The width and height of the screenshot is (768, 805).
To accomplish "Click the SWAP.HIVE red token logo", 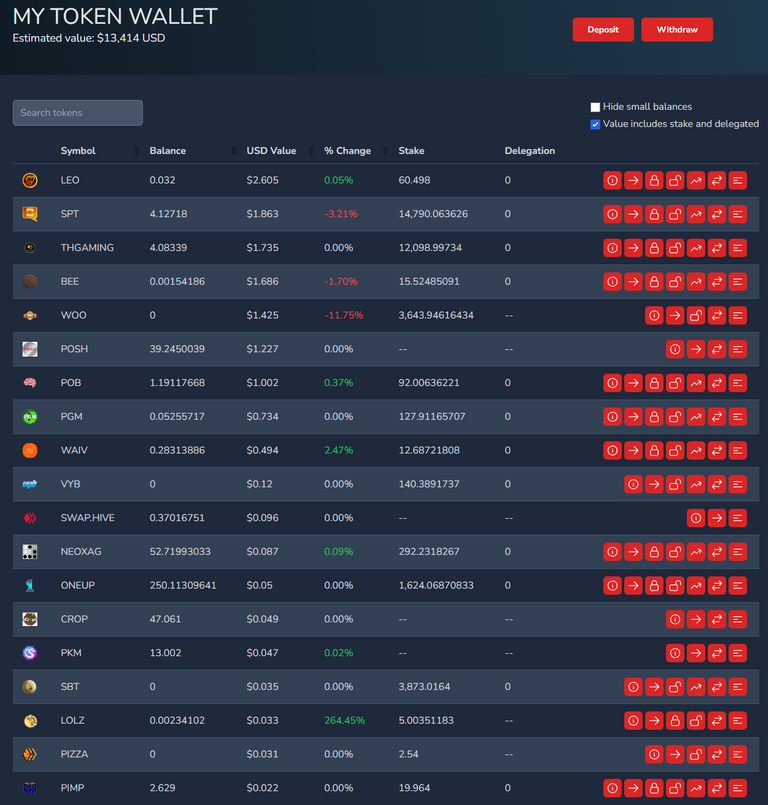I will 30,518.
